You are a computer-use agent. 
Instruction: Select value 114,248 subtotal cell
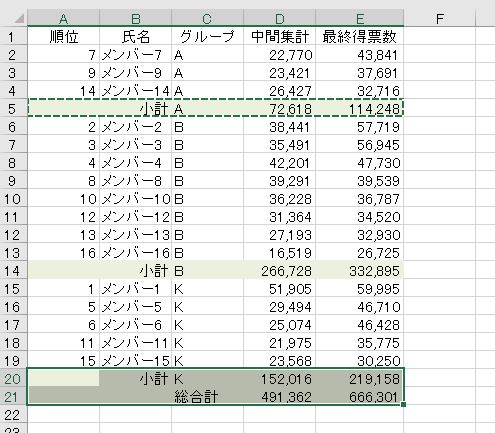point(359,109)
